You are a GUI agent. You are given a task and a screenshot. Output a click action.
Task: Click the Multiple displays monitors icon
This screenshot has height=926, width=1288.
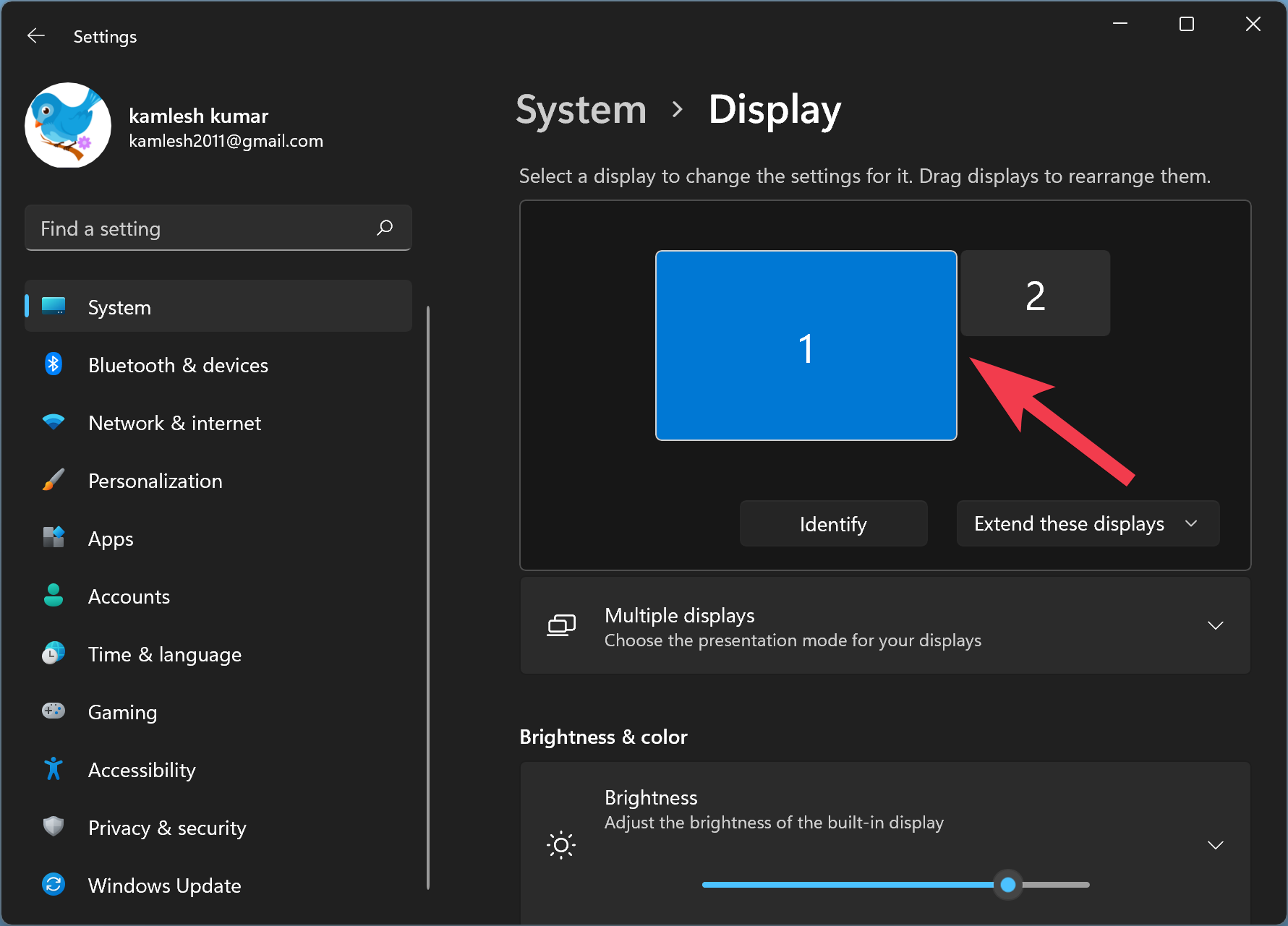pos(561,625)
